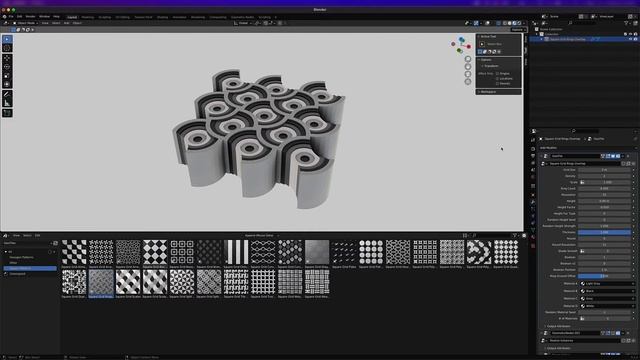The image size is (640, 360).
Task: Adjust the Thickness slider in modifier
Action: 604,232
